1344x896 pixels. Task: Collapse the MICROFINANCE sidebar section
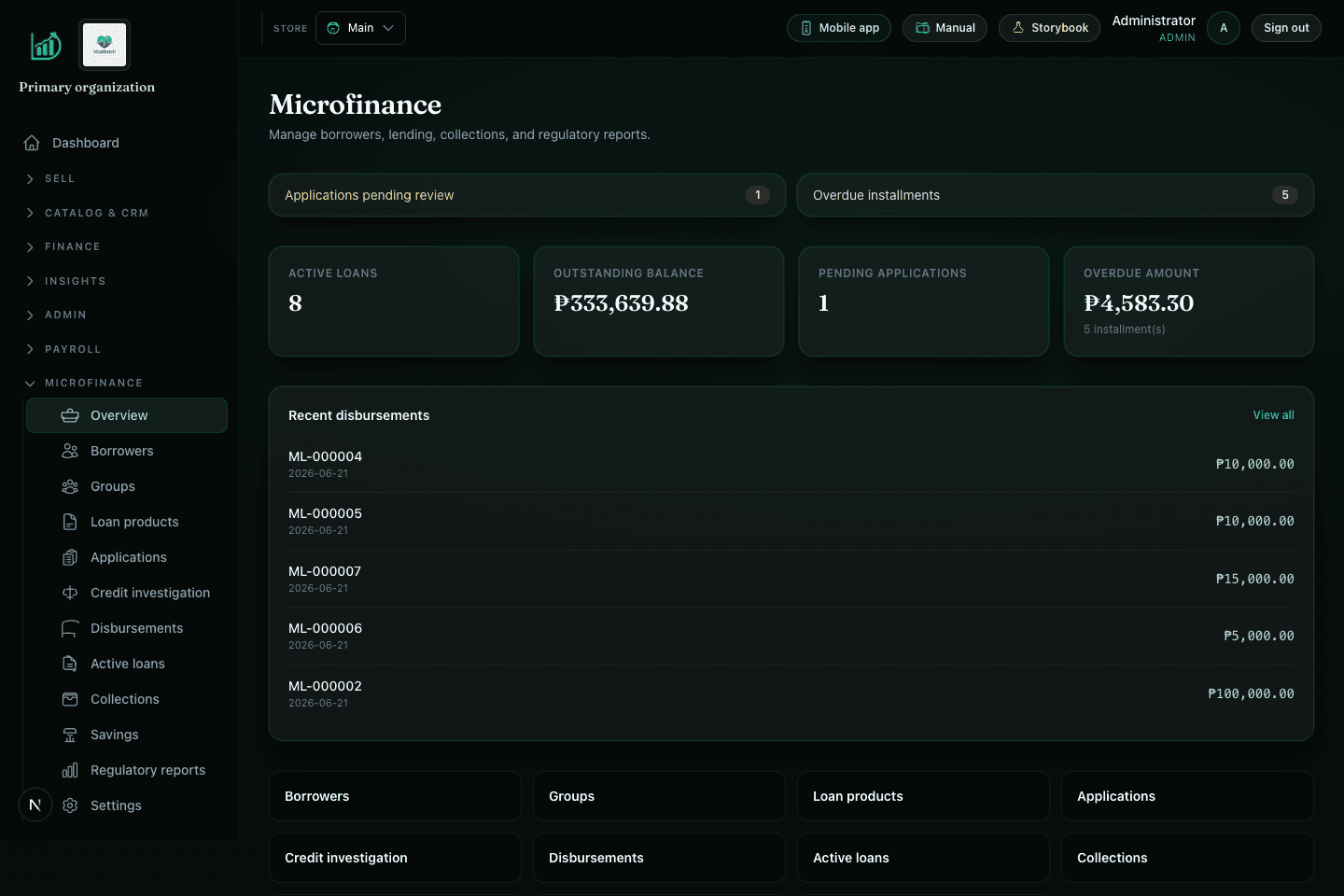point(83,383)
